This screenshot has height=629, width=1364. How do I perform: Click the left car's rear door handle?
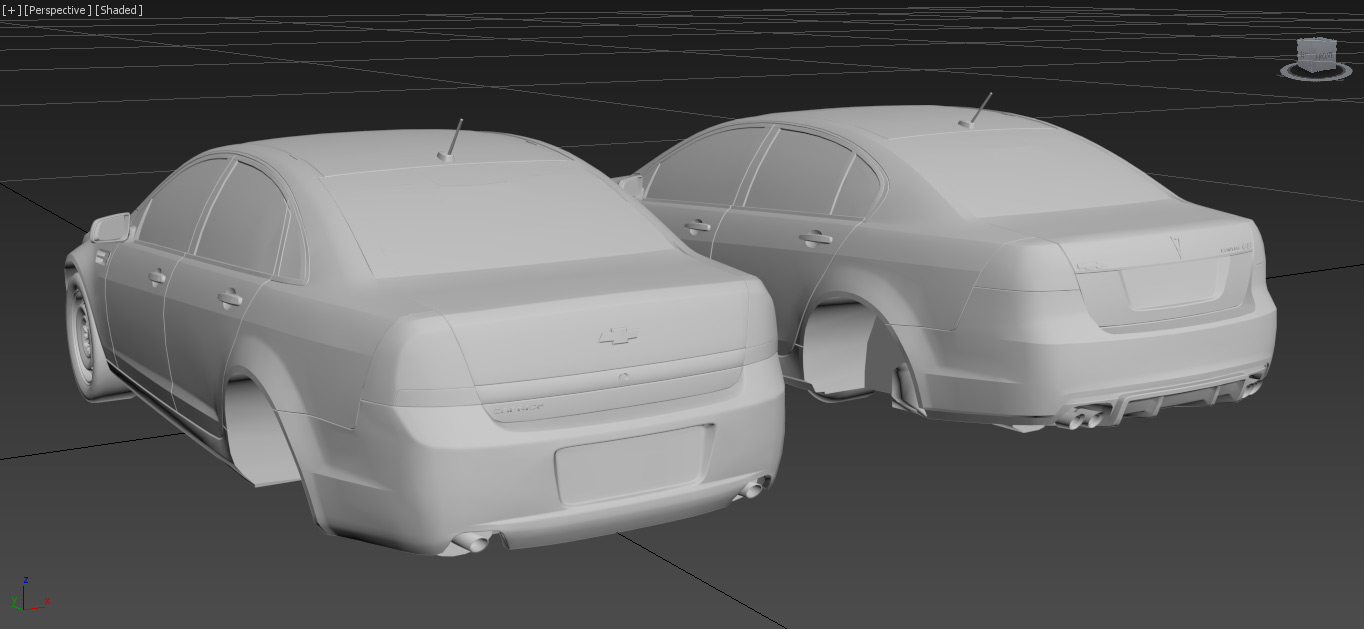(229, 297)
